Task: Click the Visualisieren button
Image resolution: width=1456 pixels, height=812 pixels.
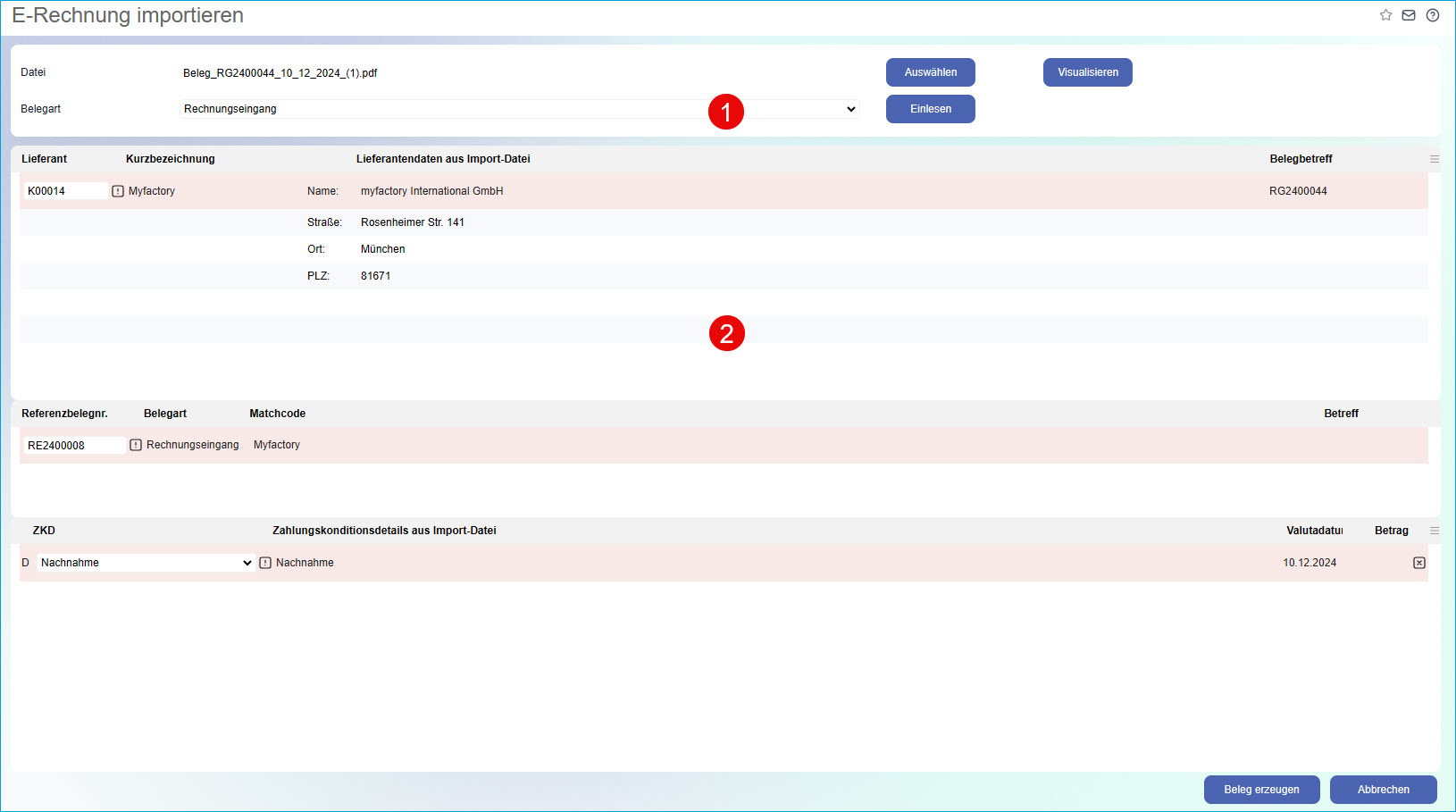Action: (1088, 72)
